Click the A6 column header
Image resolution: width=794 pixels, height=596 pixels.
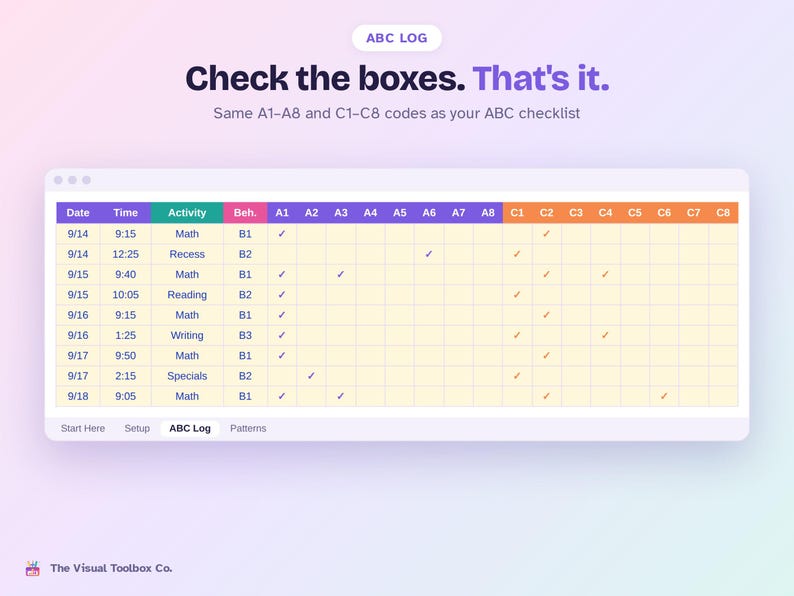[x=429, y=213]
